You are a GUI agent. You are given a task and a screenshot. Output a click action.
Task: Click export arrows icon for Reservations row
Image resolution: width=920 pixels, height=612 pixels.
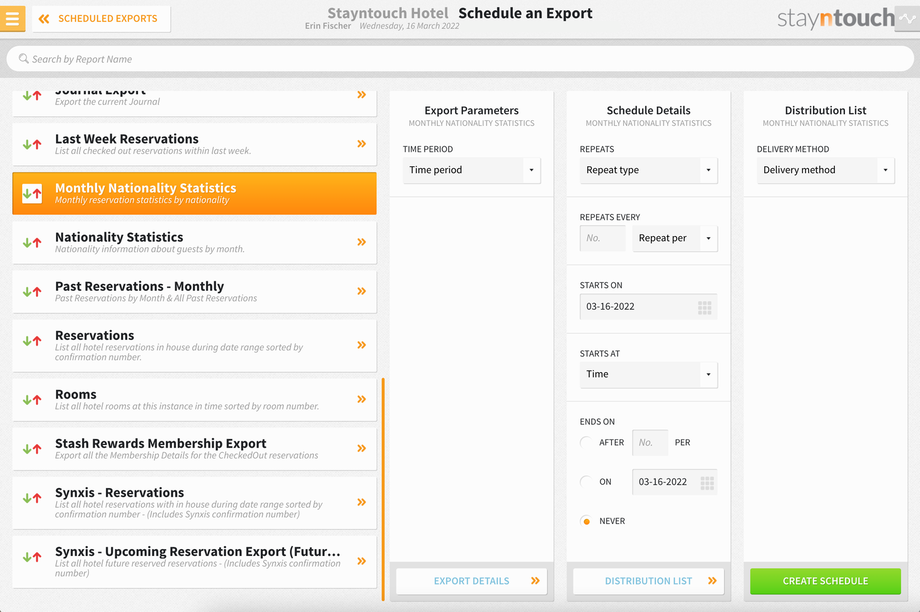click(32, 341)
